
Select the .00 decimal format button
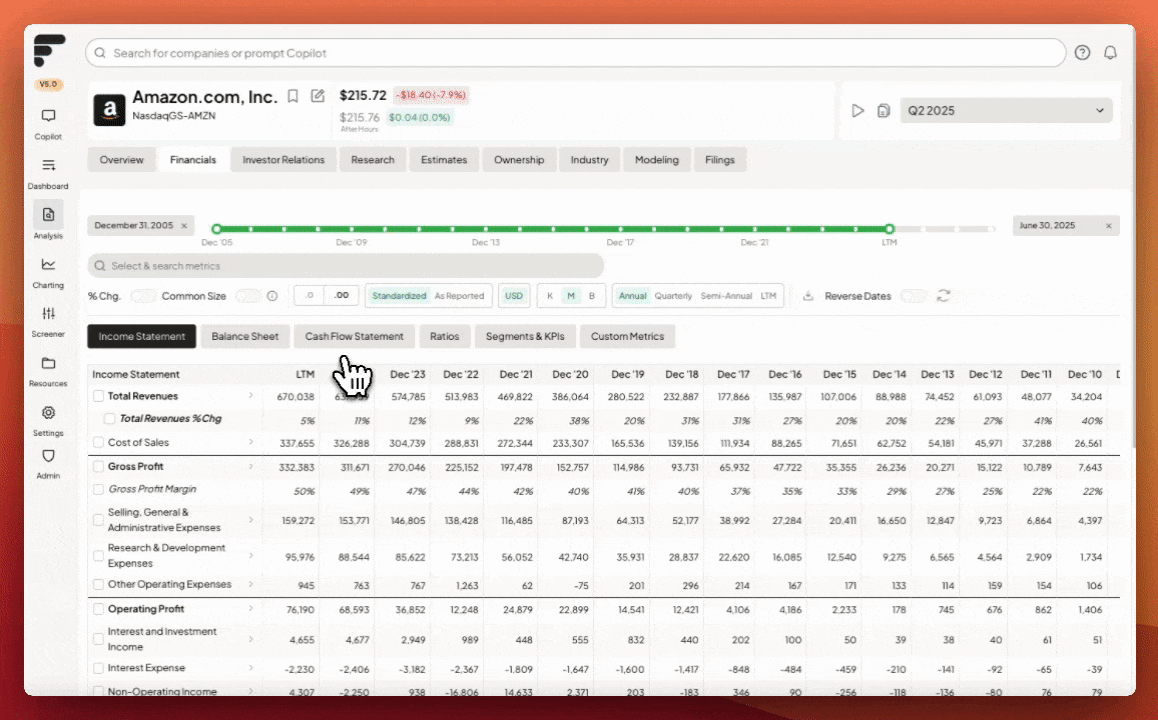[341, 295]
